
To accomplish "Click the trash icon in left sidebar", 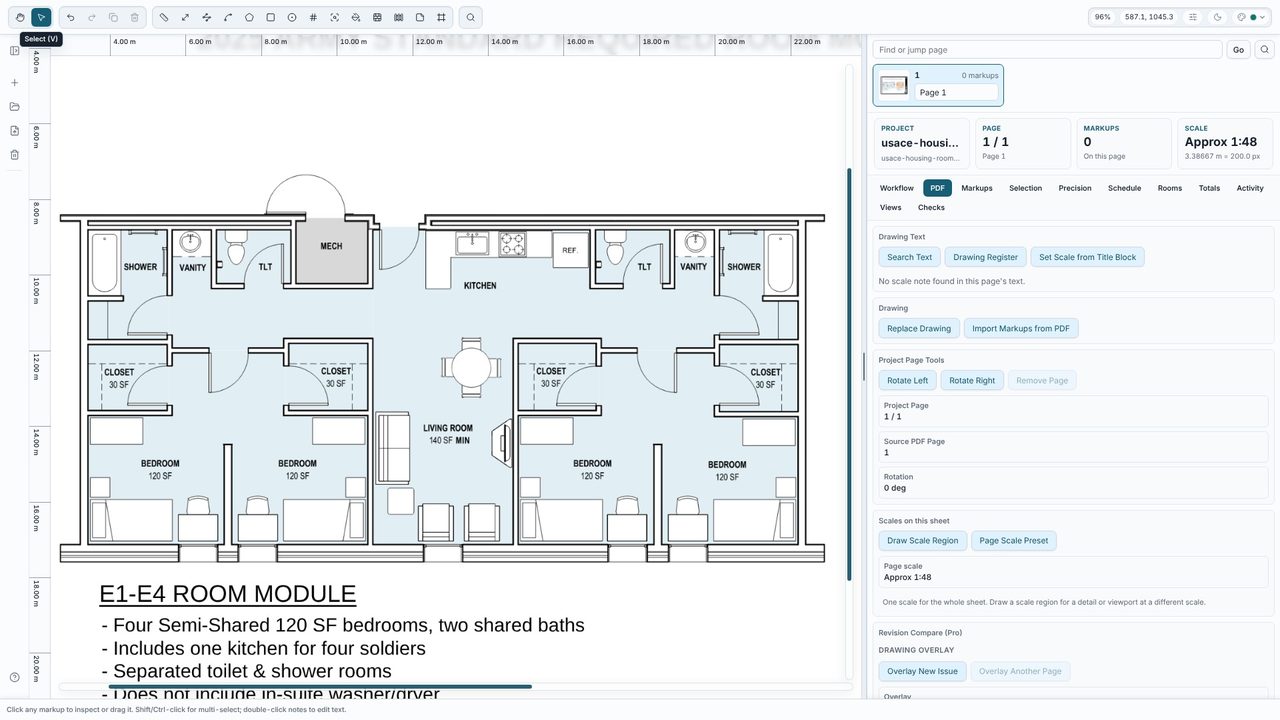I will click(14, 155).
